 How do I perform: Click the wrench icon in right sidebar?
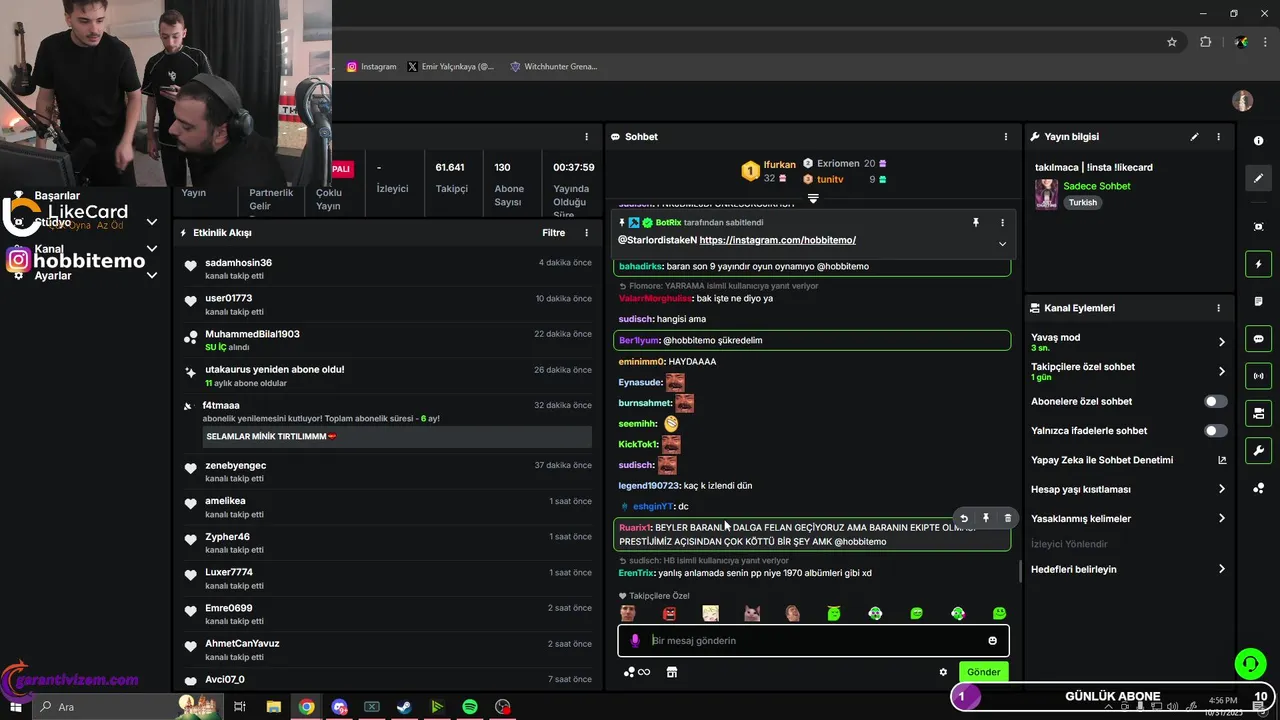pos(1258,450)
